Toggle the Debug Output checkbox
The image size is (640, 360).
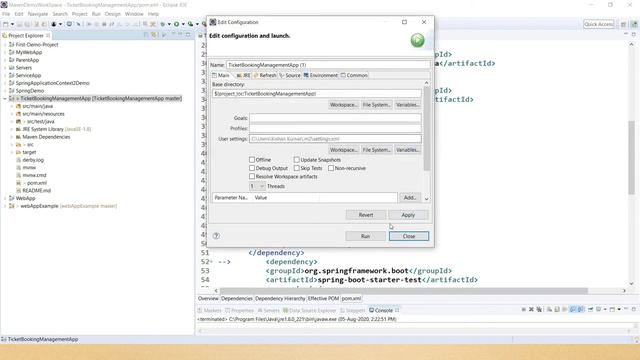pos(252,168)
